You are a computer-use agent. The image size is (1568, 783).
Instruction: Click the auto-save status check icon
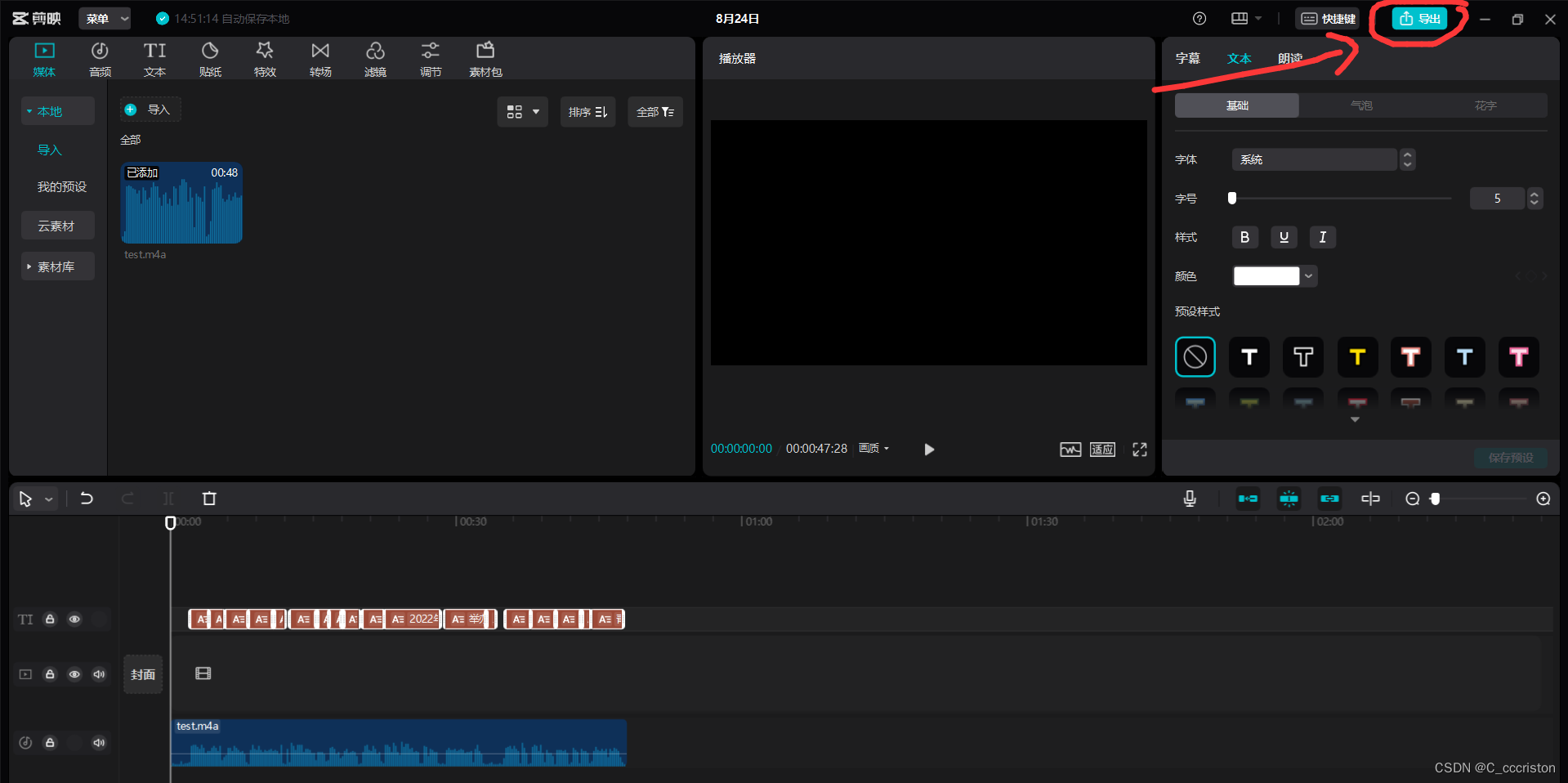[162, 19]
